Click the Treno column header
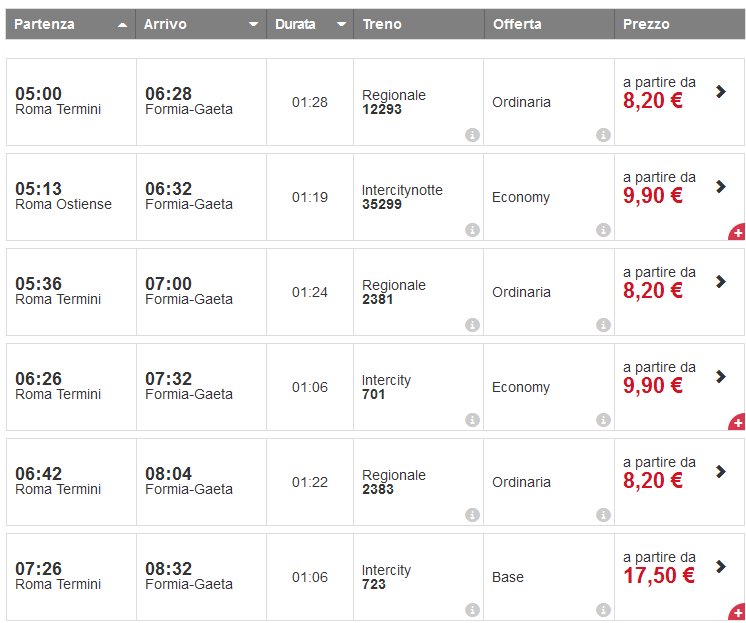Screen dimensions: 746x623 (x=383, y=24)
